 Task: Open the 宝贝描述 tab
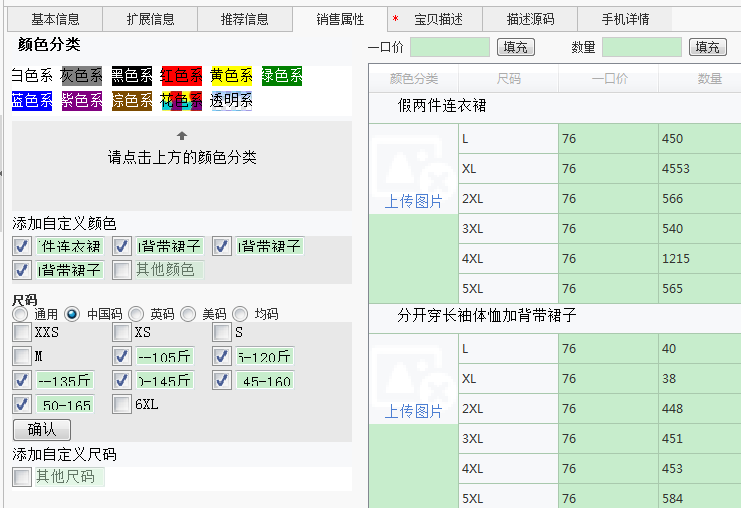(x=438, y=19)
